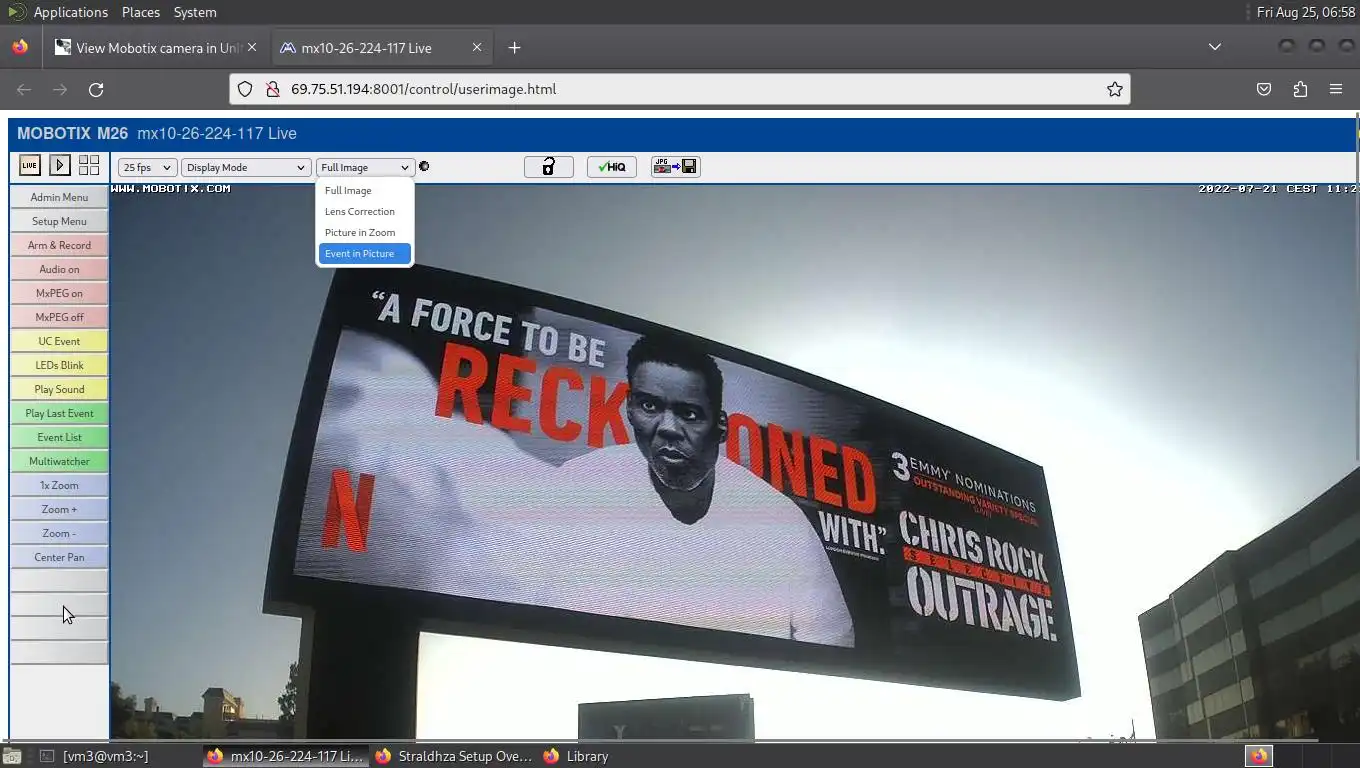Click Zoom + softbutton
The height and width of the screenshot is (768, 1360).
[59, 509]
